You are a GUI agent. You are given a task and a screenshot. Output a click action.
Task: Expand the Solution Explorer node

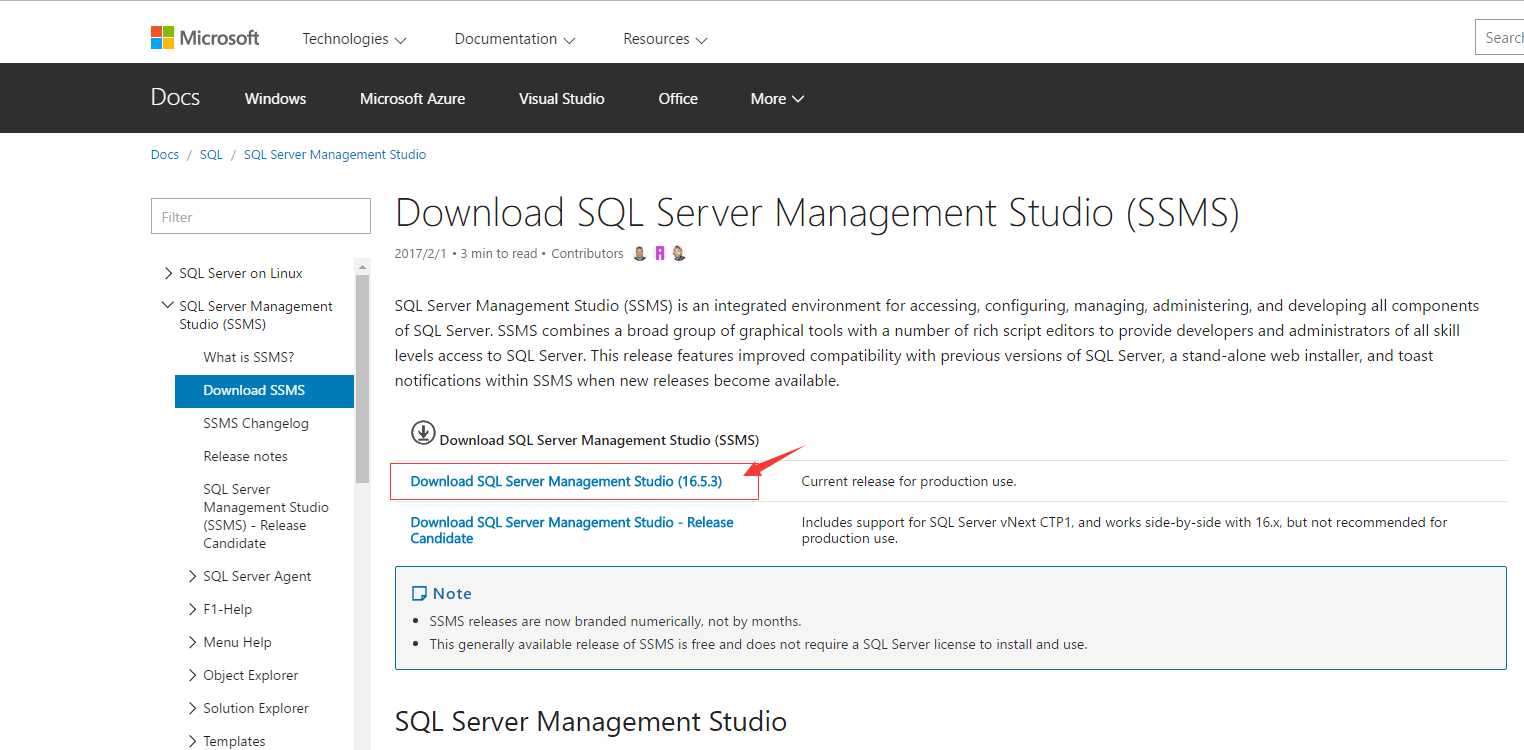click(x=192, y=708)
